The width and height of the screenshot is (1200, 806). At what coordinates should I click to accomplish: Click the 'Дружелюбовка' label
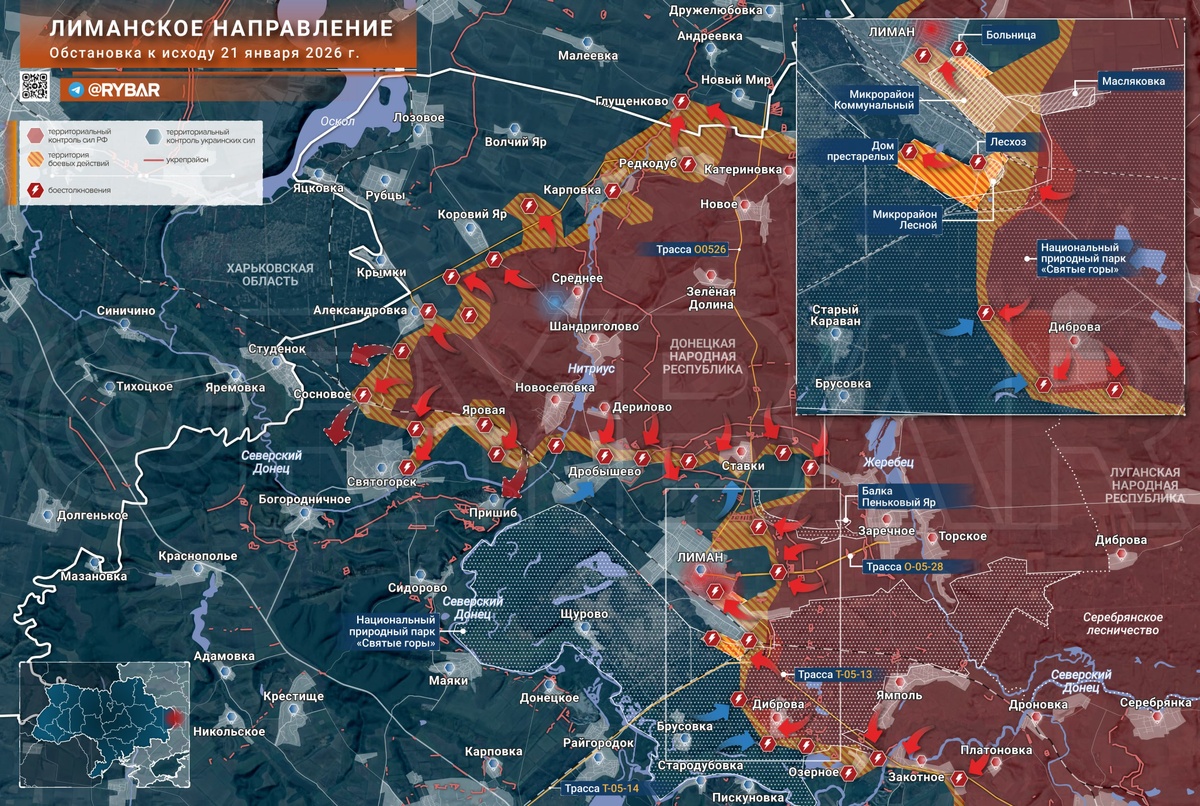[x=715, y=11]
